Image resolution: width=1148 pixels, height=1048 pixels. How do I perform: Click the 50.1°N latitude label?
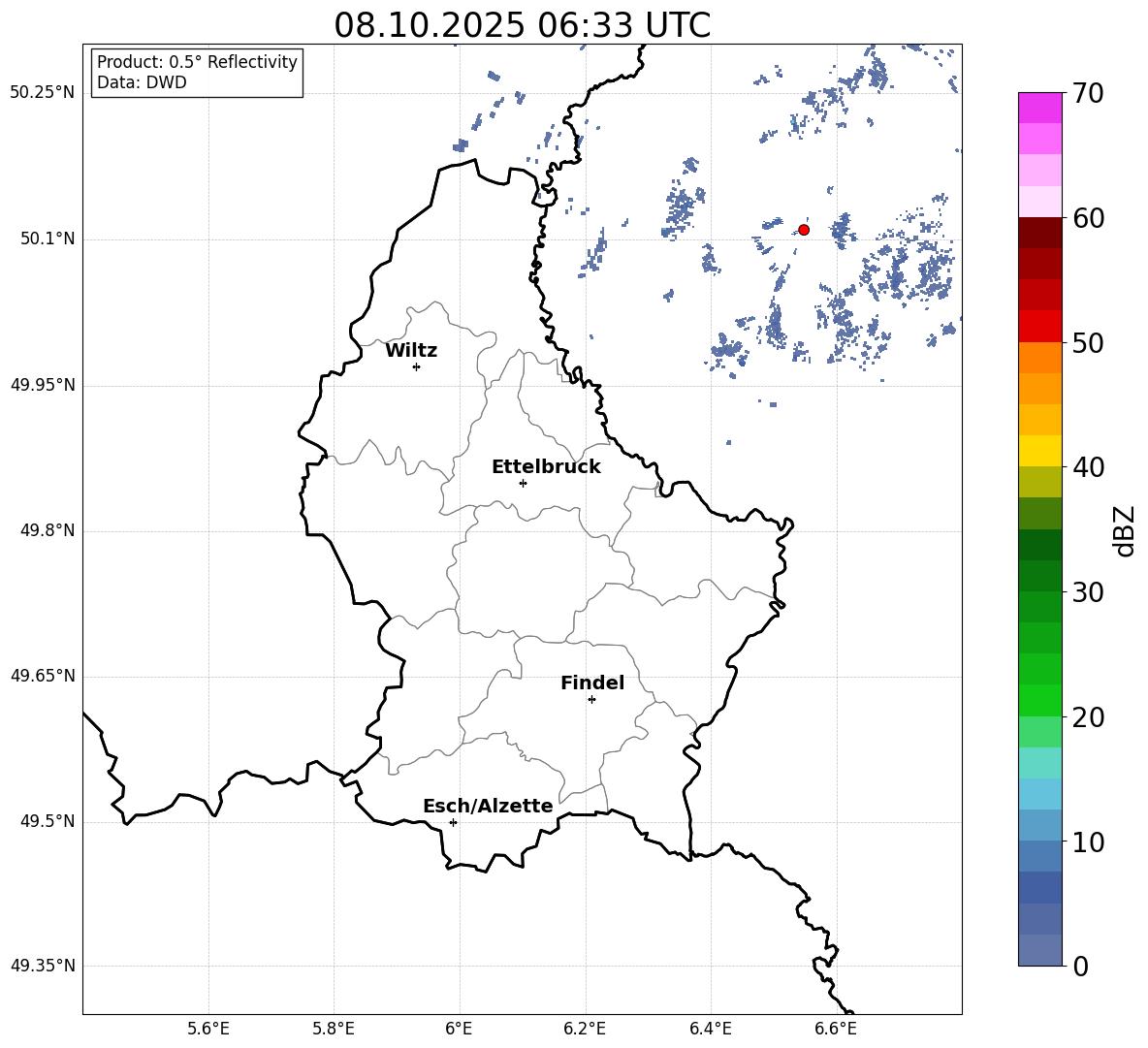click(48, 239)
